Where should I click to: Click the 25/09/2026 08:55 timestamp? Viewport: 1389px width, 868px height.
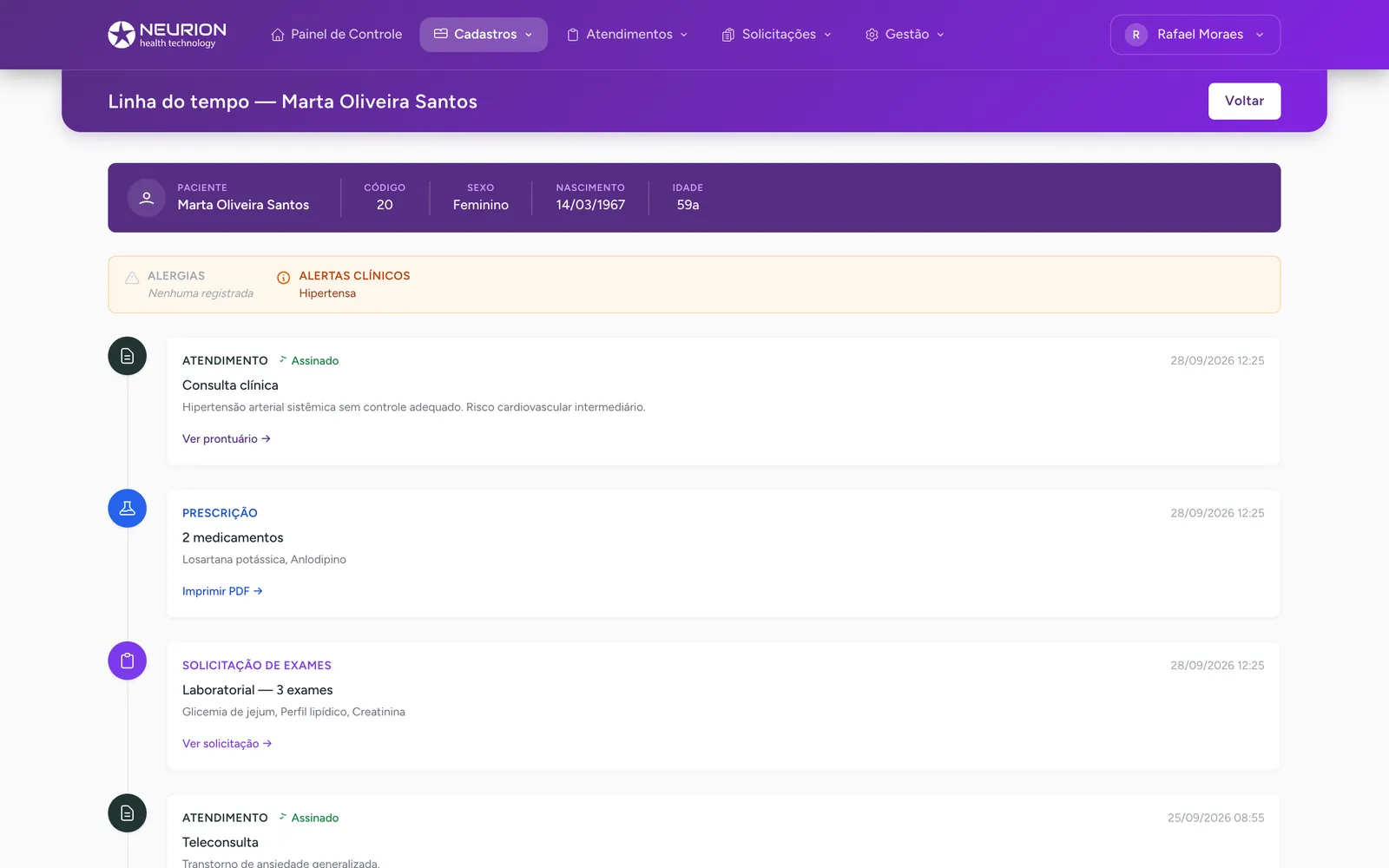click(x=1215, y=818)
